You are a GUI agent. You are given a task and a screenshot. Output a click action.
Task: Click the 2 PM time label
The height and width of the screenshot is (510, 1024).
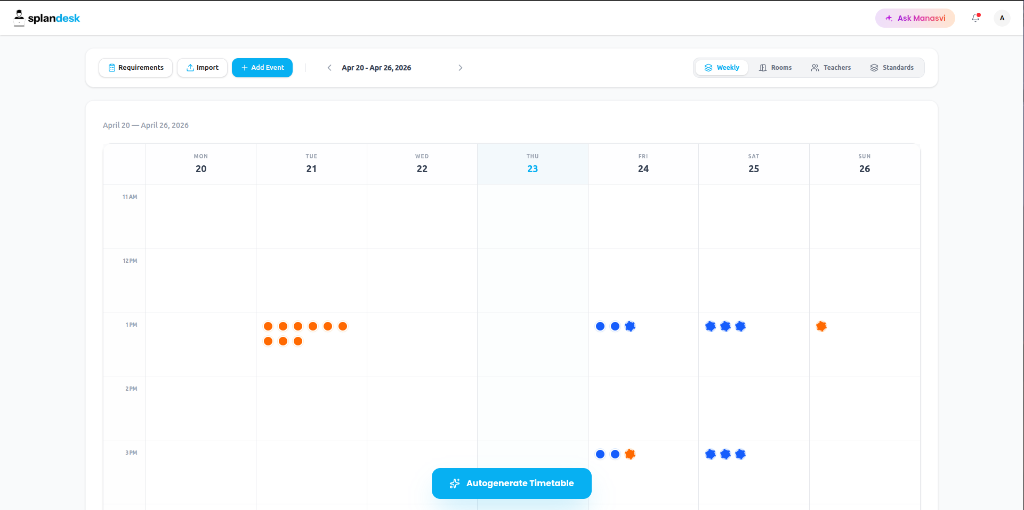click(x=131, y=389)
